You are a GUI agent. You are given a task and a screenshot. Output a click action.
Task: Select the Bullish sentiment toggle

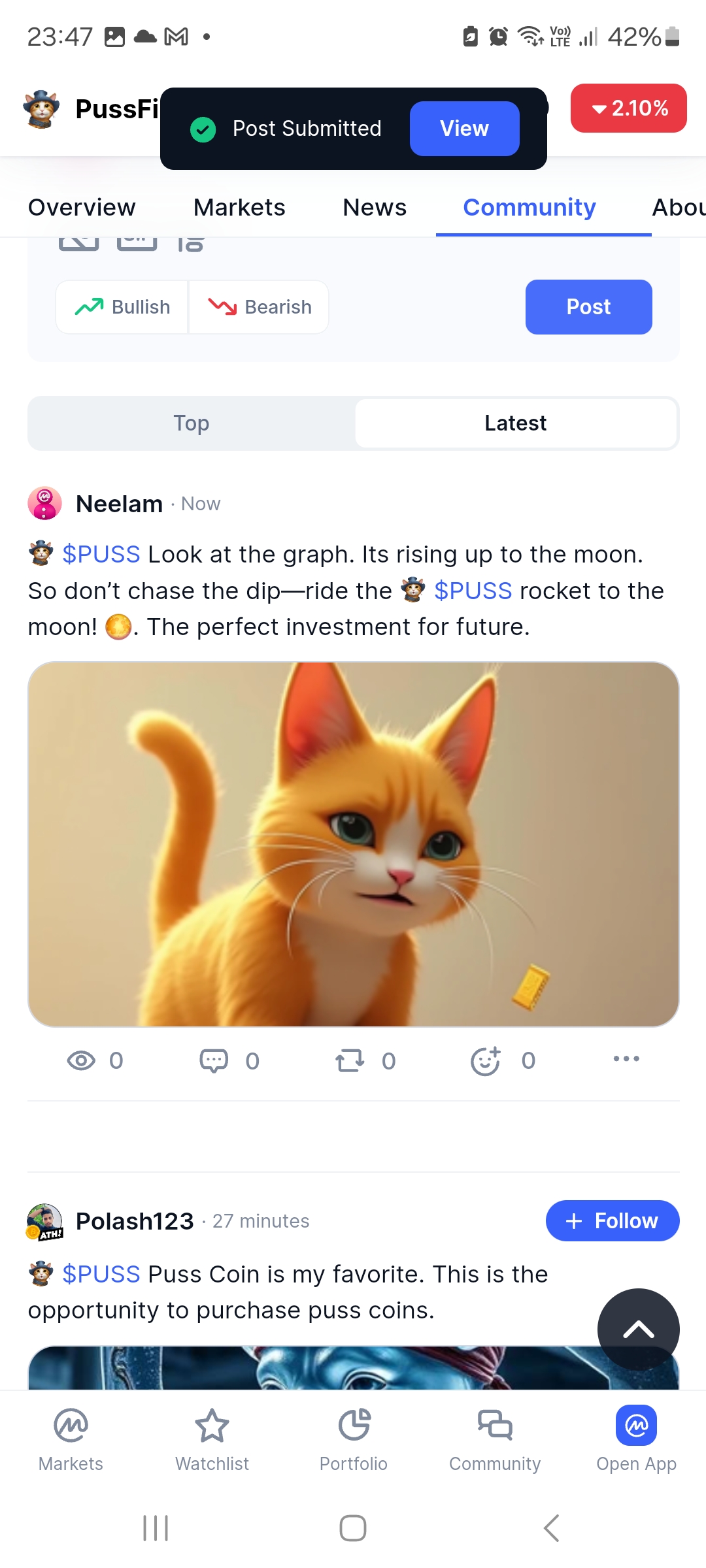[x=123, y=307]
